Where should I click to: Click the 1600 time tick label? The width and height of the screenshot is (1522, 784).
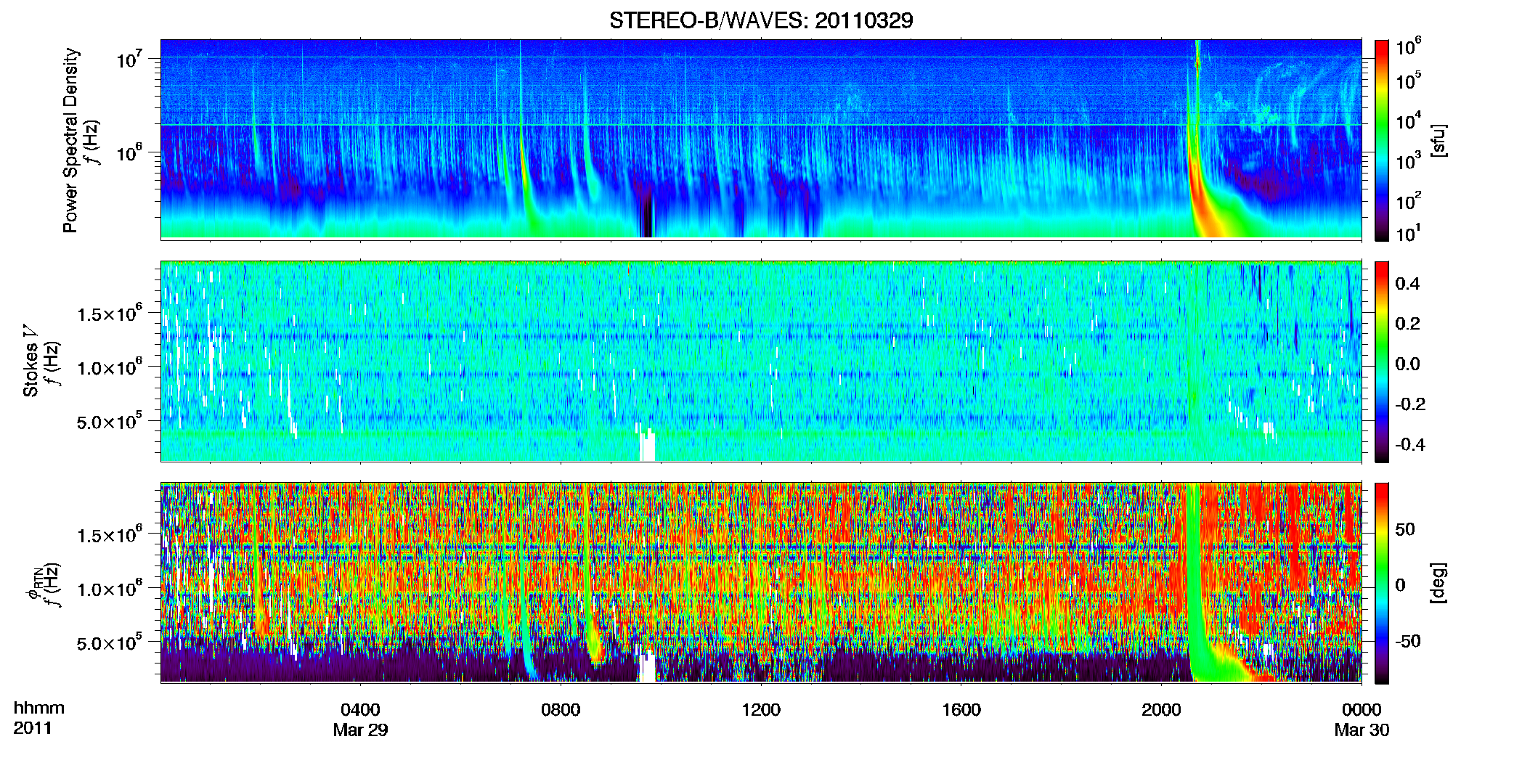(x=961, y=709)
